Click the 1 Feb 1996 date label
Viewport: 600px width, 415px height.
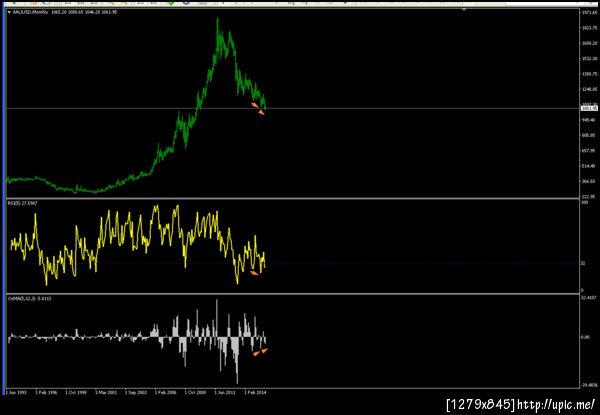(x=46, y=392)
